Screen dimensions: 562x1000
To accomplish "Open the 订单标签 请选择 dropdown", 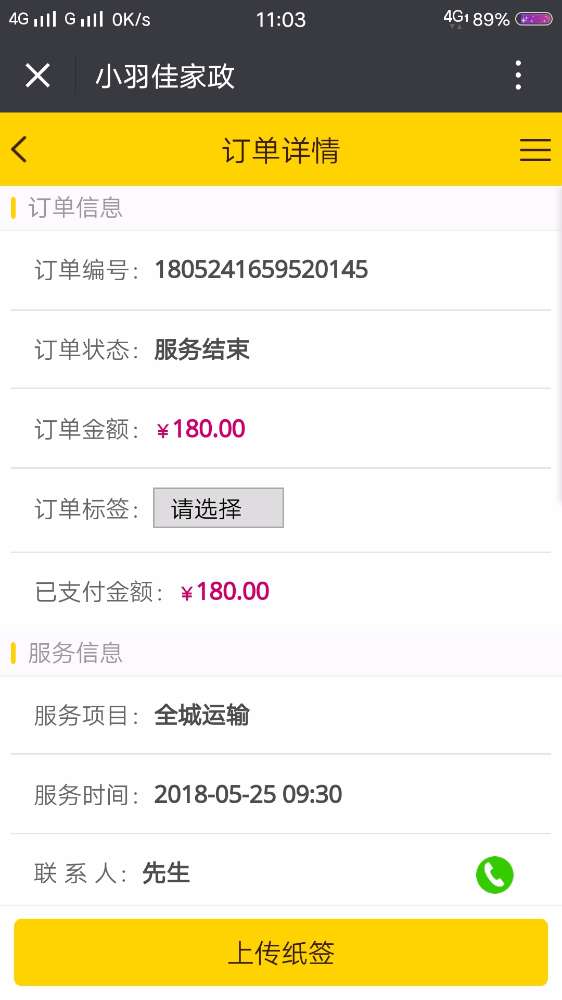I will [218, 508].
